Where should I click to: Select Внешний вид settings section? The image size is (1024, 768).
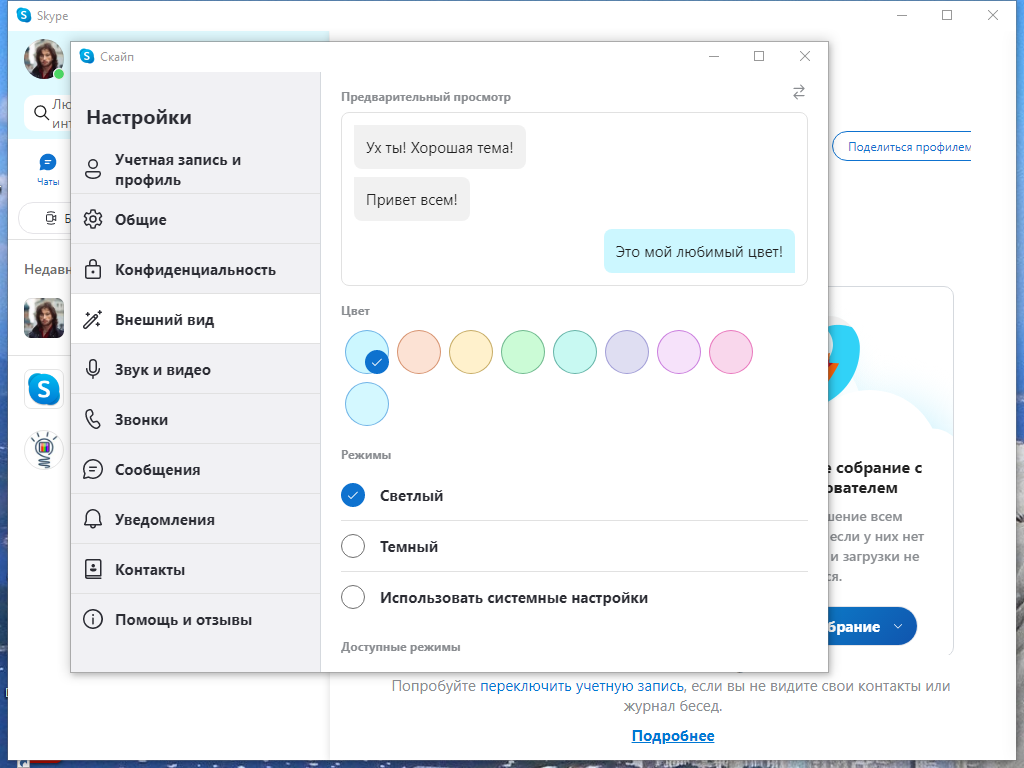coord(195,319)
